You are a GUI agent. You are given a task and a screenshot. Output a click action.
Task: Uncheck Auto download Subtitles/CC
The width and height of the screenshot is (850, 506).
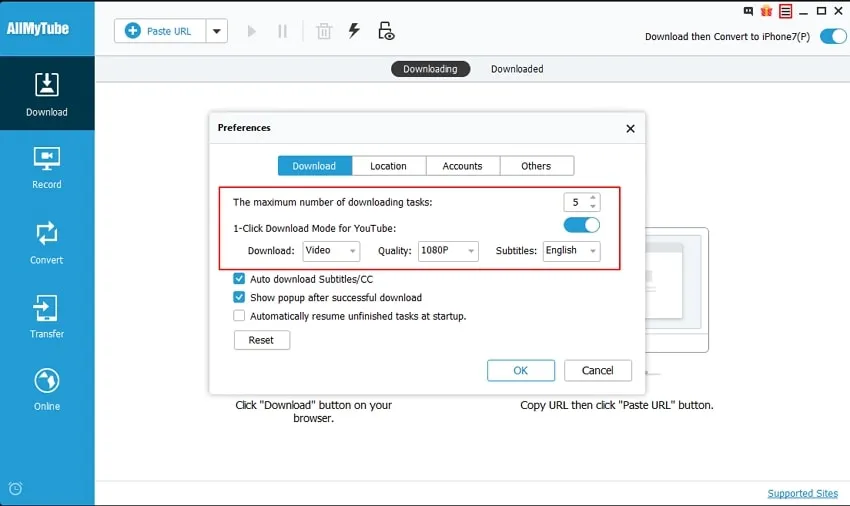point(239,279)
